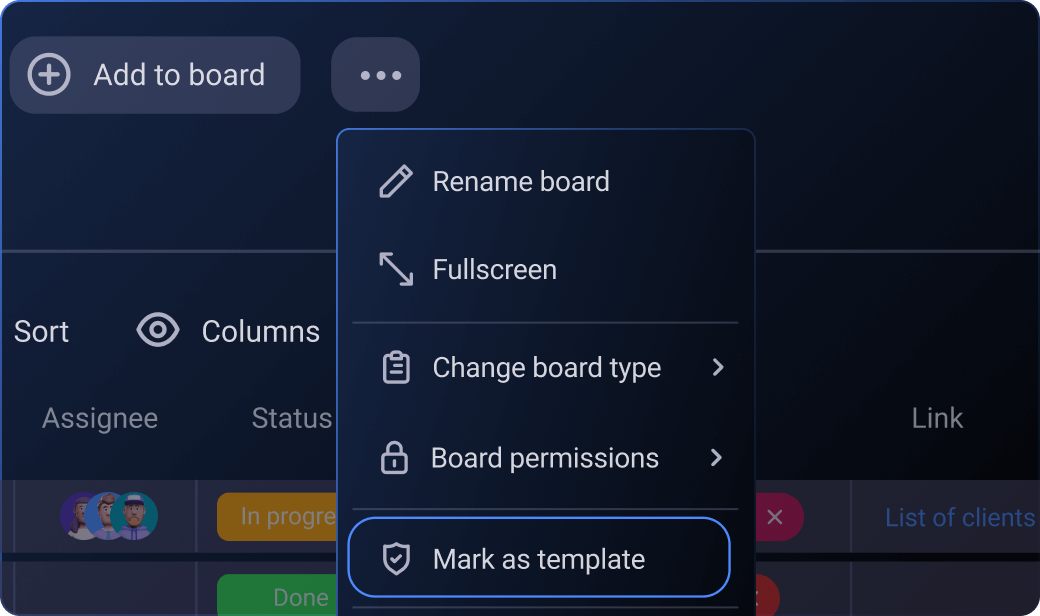This screenshot has height=616, width=1040.
Task: Select Rename board from the menu
Action: [520, 182]
